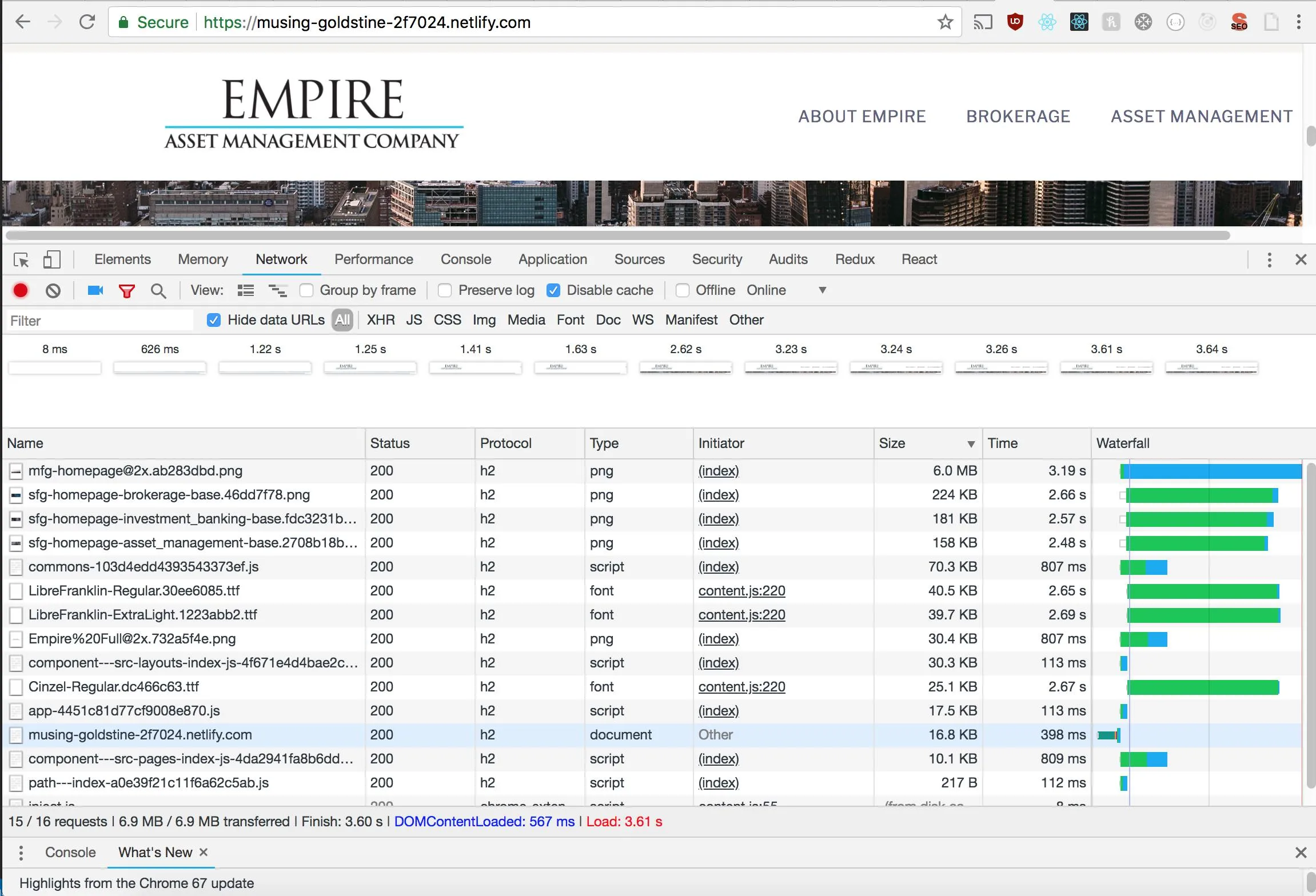Enable the Preserve log checkbox
This screenshot has width=1316, height=896.
(445, 290)
